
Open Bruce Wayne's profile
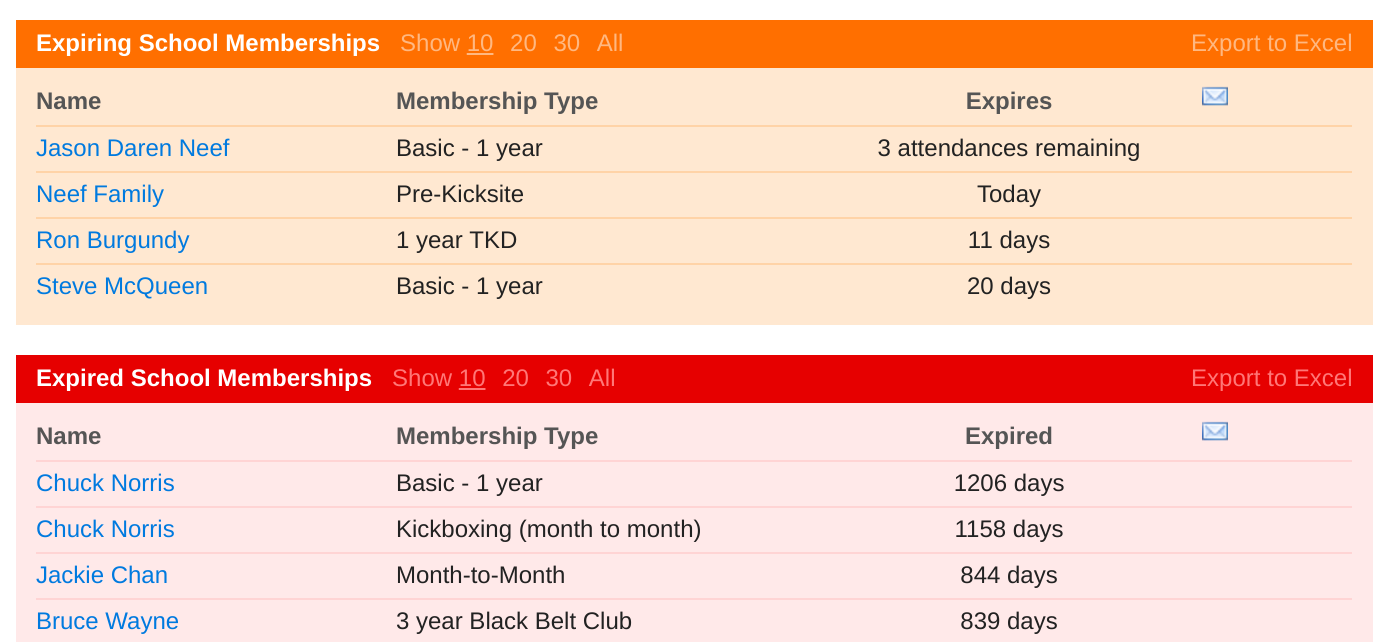(107, 622)
